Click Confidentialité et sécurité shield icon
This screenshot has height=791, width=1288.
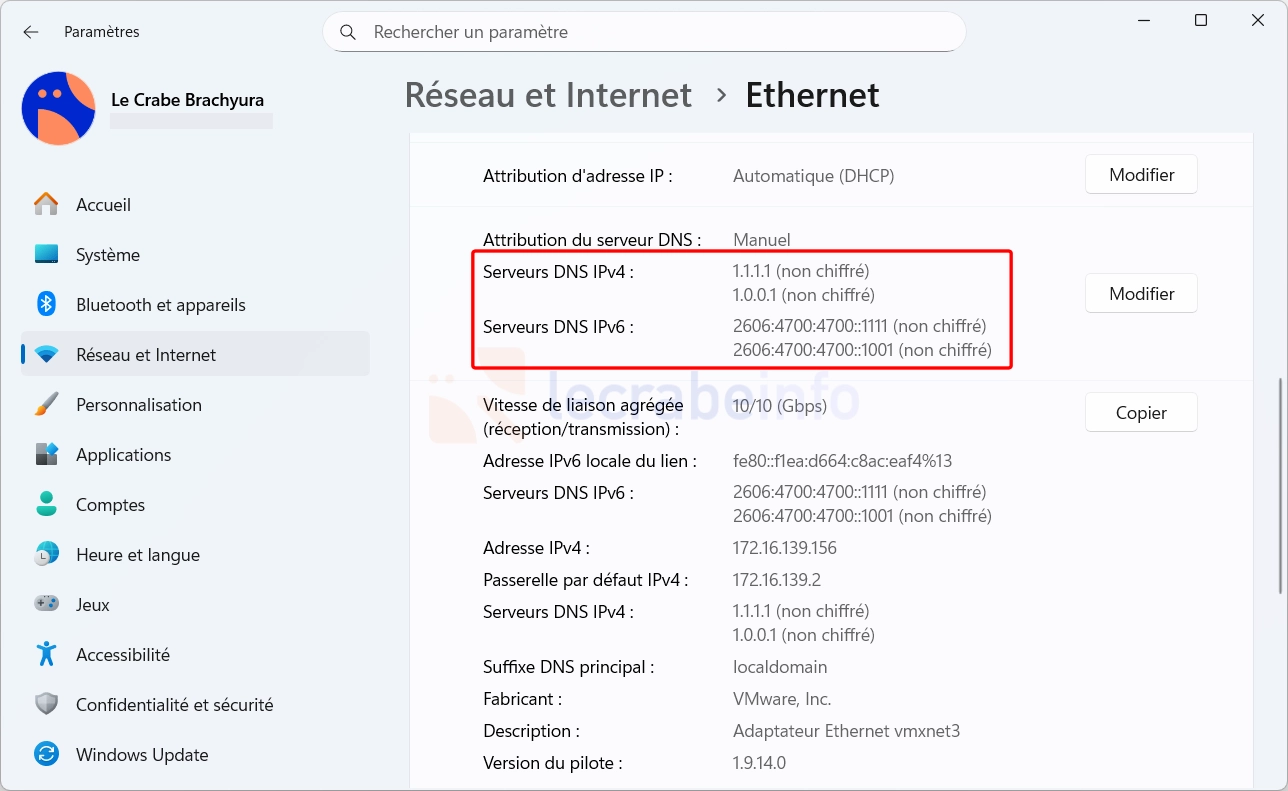tap(46, 705)
